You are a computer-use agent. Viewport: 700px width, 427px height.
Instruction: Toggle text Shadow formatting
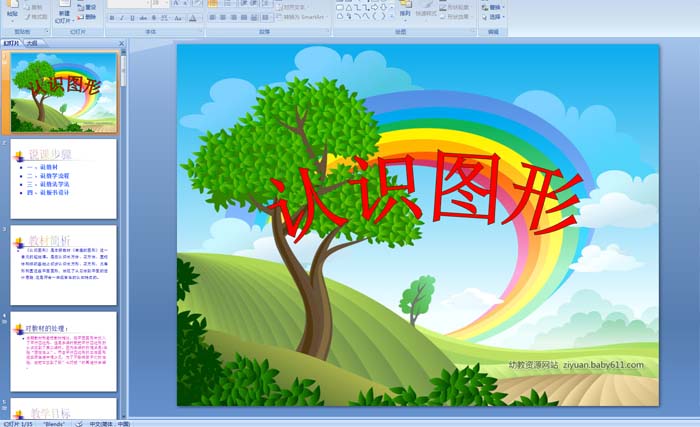[x=154, y=18]
